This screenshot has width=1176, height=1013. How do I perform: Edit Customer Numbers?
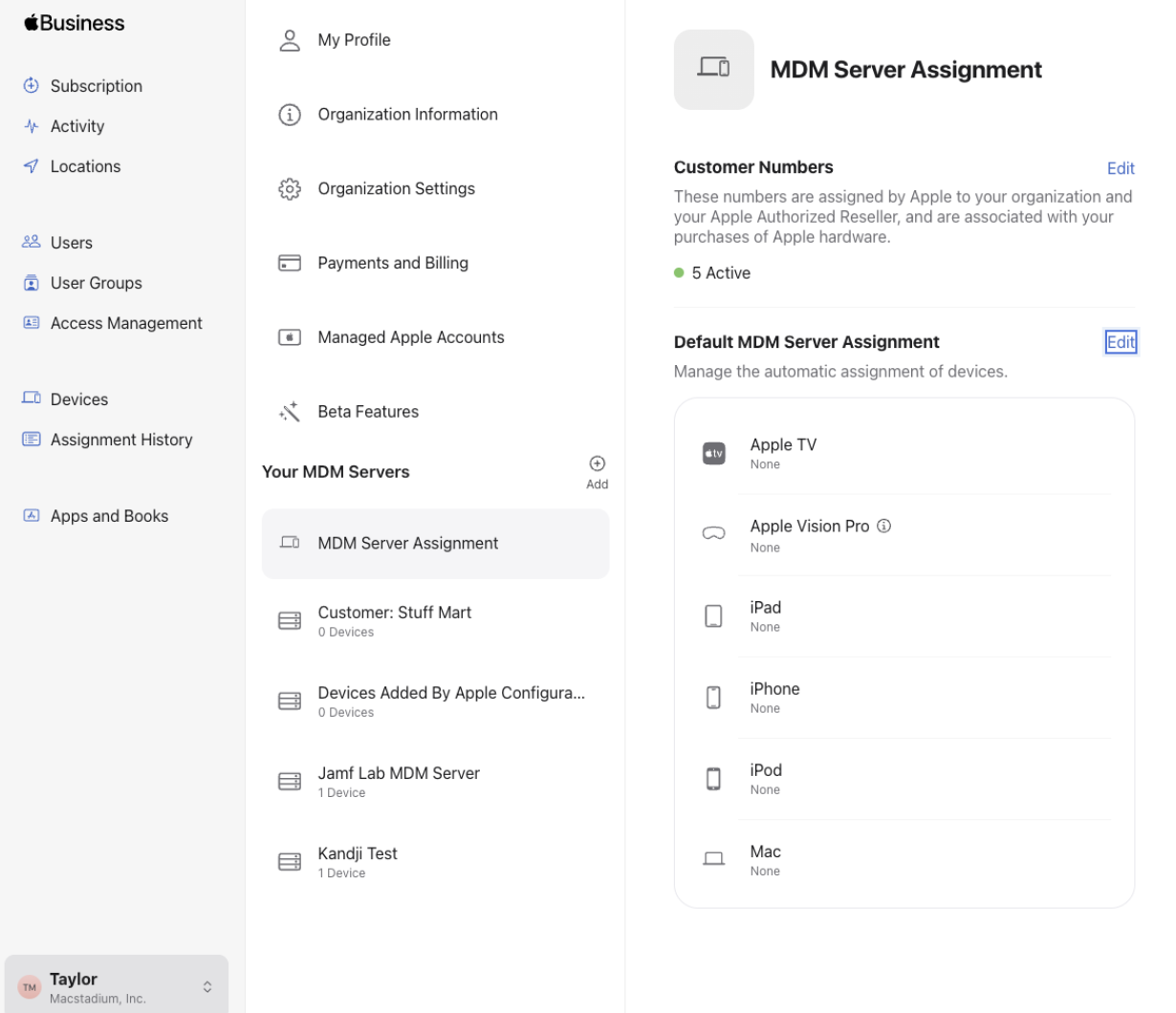[x=1121, y=168]
